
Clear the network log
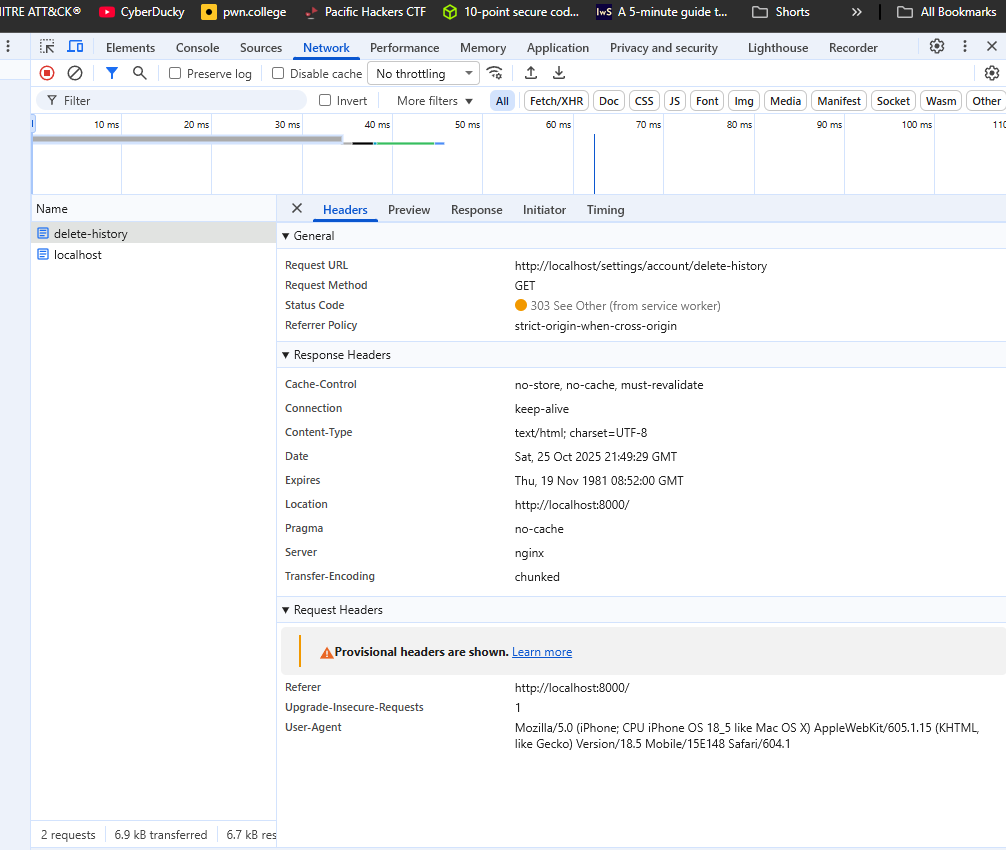pos(75,73)
